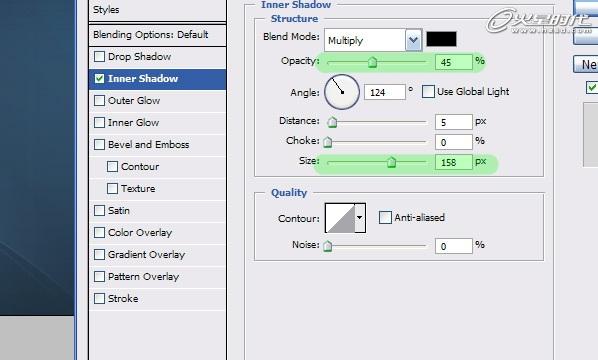Enable the Stroke checkbox

99,299
